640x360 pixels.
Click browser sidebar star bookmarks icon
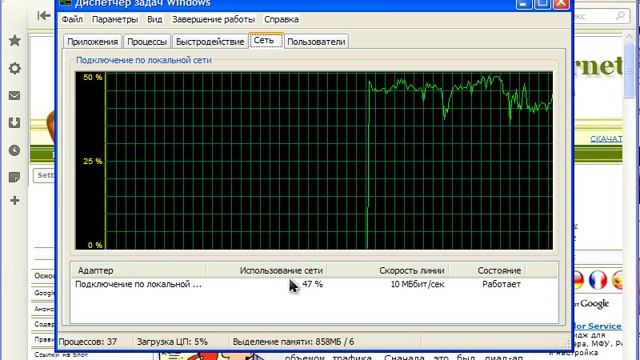(x=15, y=40)
